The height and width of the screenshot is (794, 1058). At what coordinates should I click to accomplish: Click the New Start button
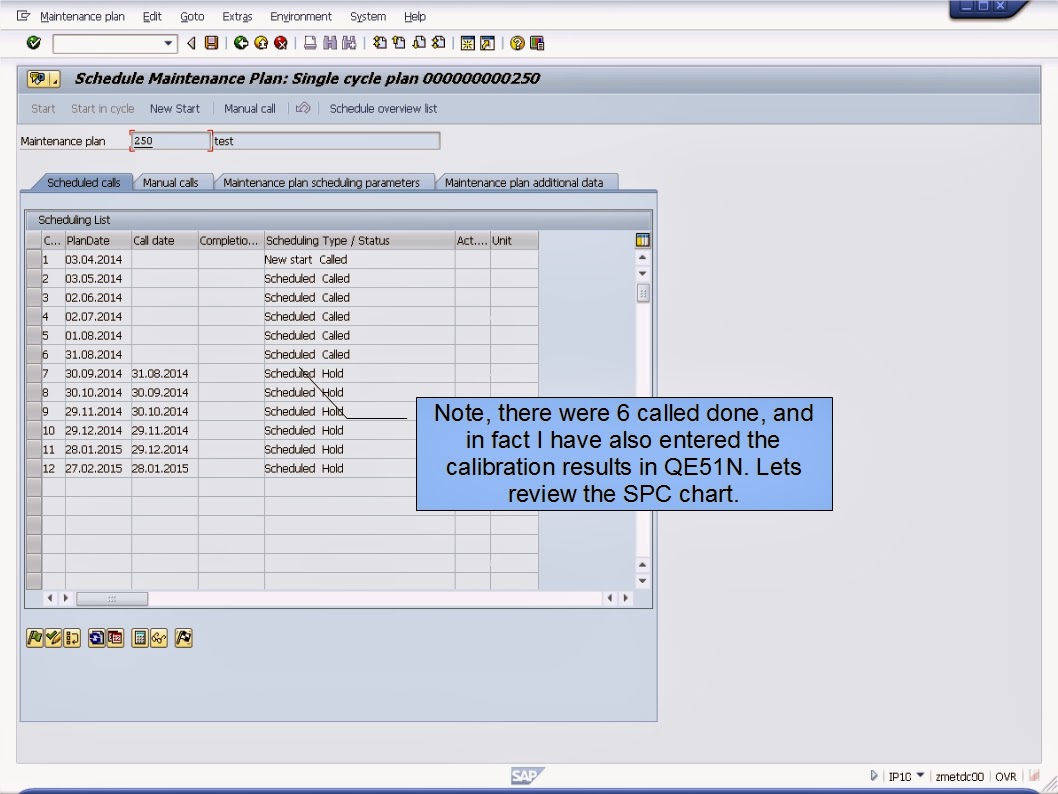pos(175,108)
